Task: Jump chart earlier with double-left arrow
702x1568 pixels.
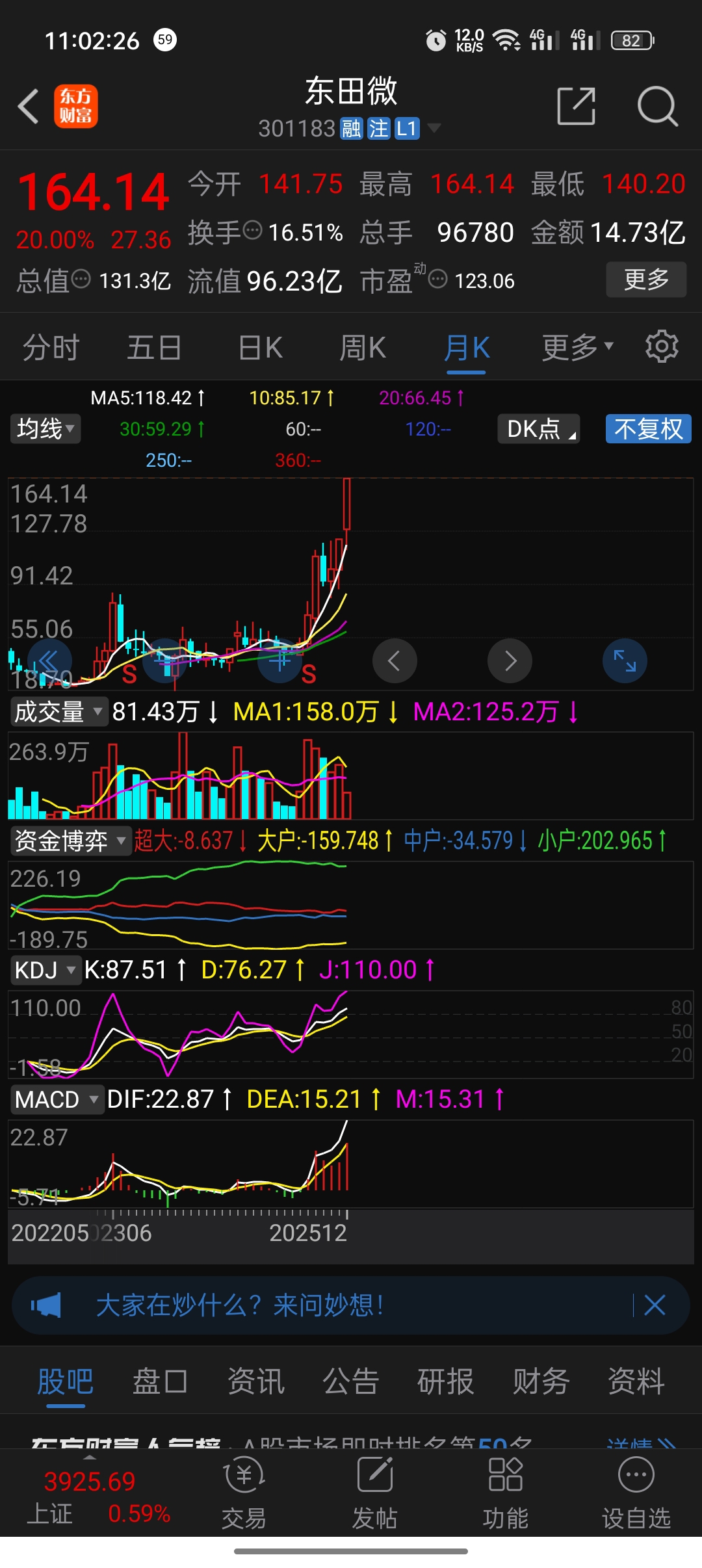Action: [49, 661]
